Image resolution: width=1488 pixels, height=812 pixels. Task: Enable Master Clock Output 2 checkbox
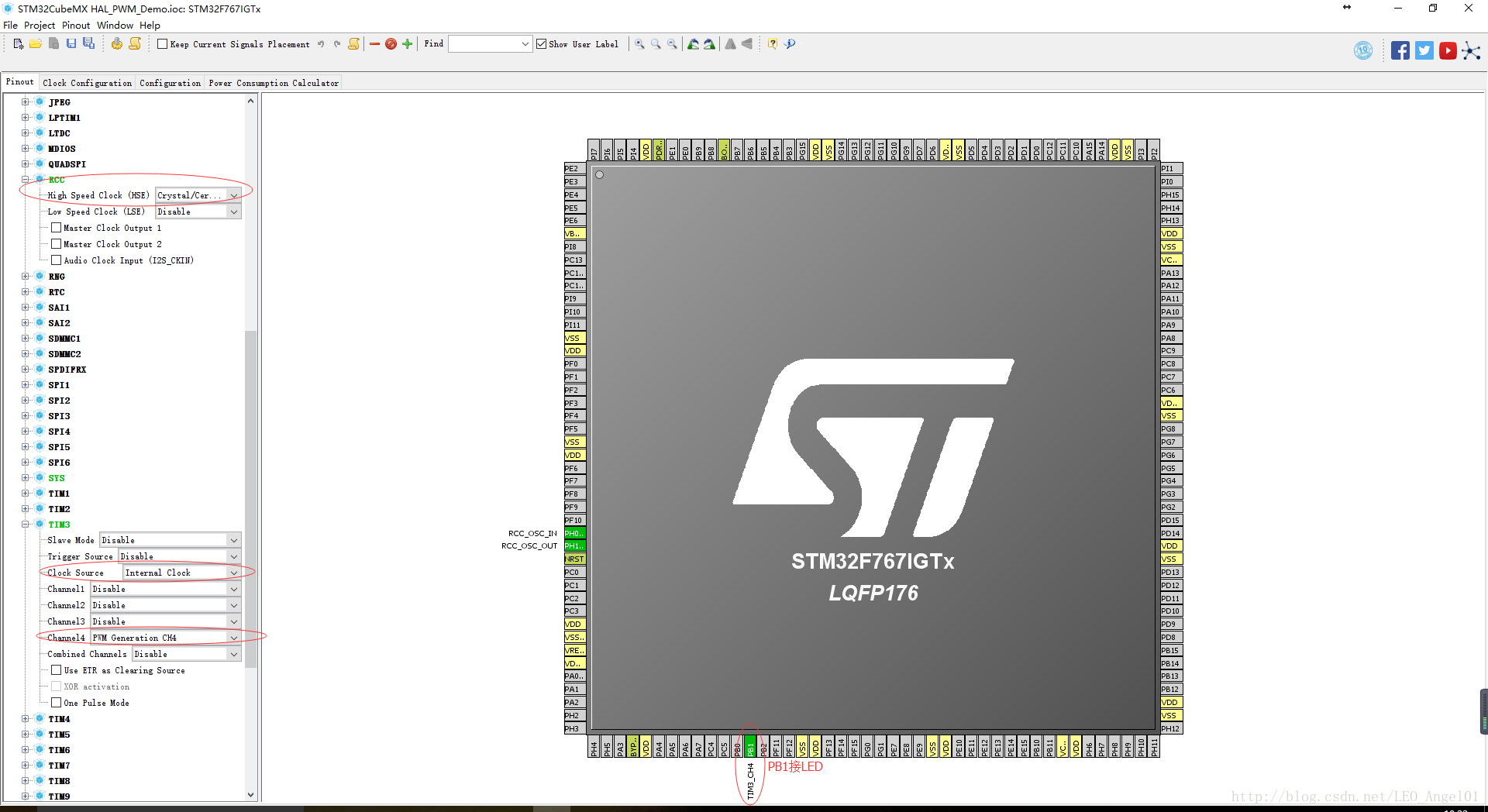click(56, 244)
